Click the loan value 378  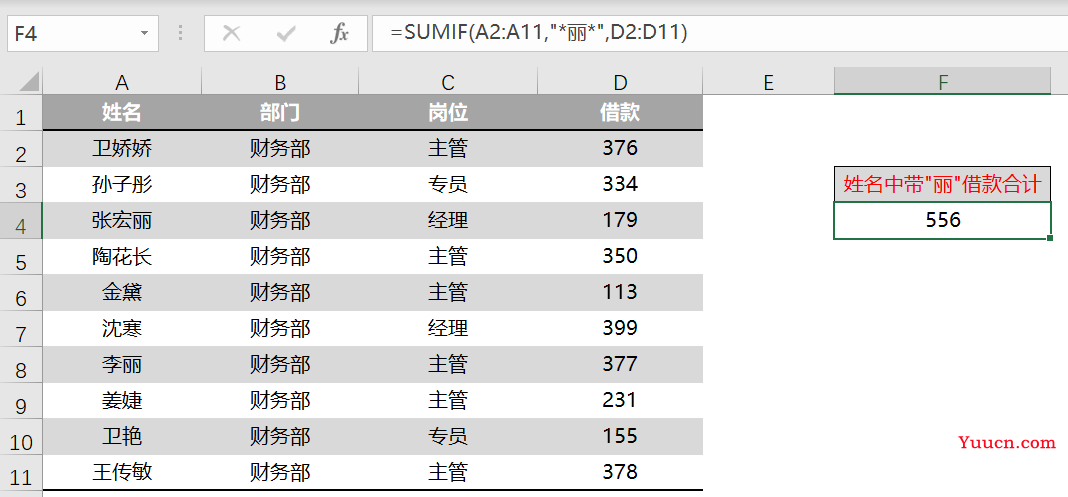click(x=620, y=472)
